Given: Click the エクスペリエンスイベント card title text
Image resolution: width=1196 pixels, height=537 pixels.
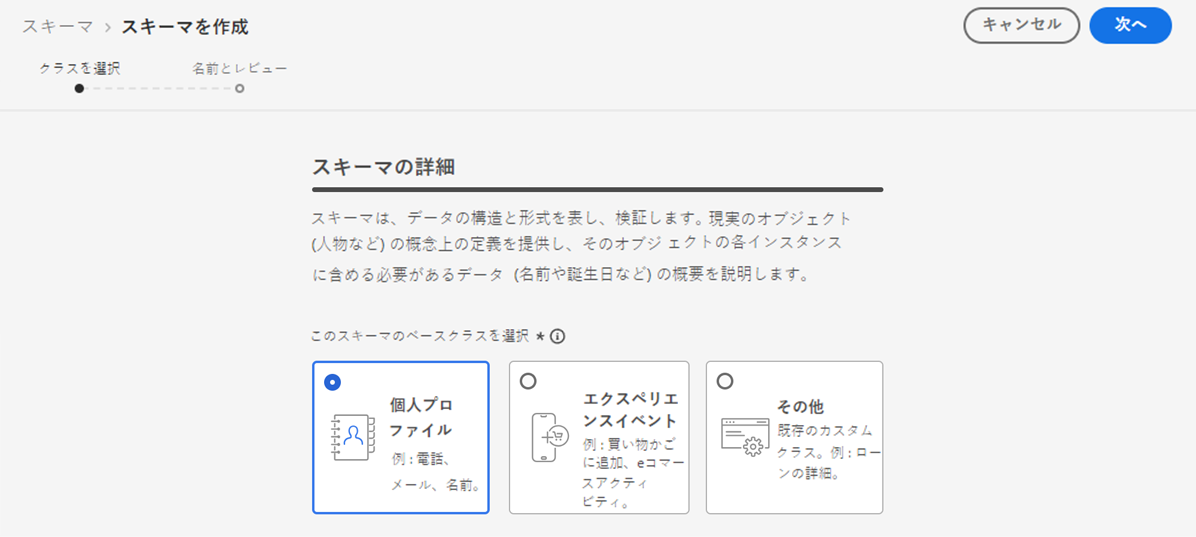Looking at the screenshot, I should click(x=629, y=408).
